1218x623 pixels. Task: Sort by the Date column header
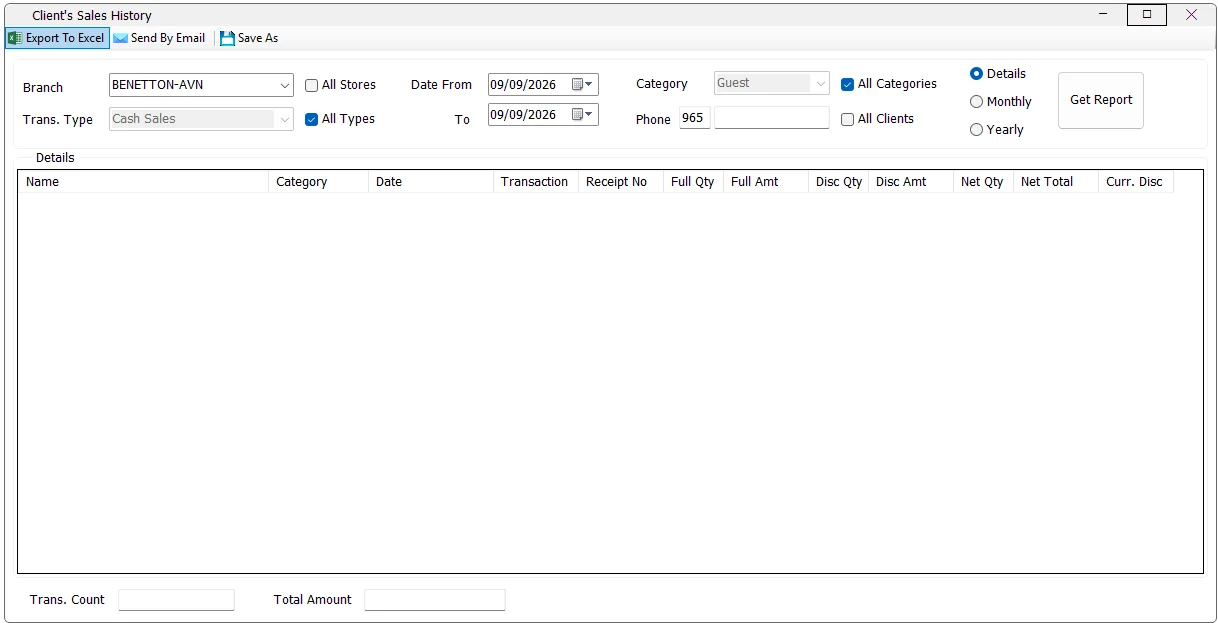coord(431,182)
